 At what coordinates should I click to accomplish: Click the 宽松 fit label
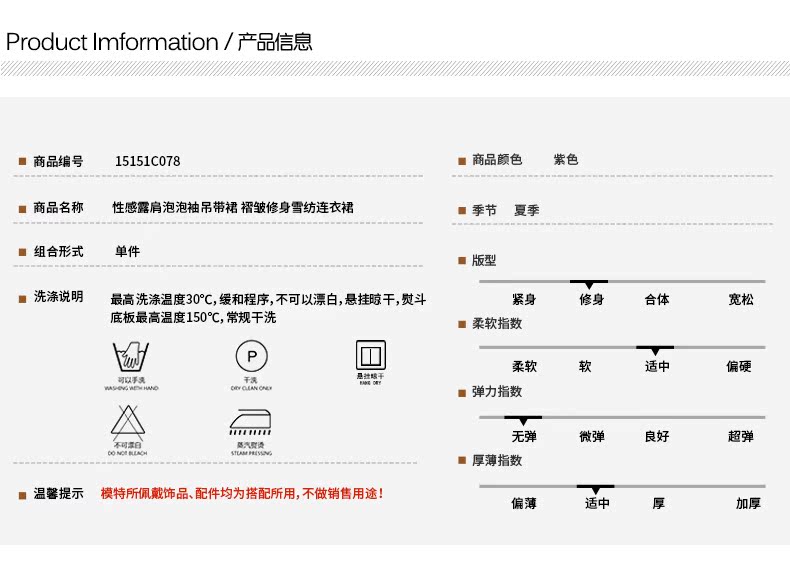[x=741, y=300]
